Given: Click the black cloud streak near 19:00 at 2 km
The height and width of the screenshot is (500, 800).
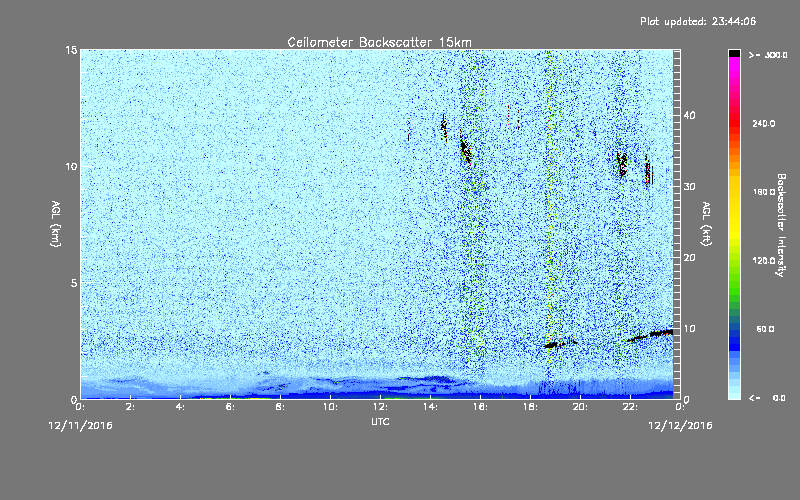Looking at the screenshot, I should coord(559,344).
